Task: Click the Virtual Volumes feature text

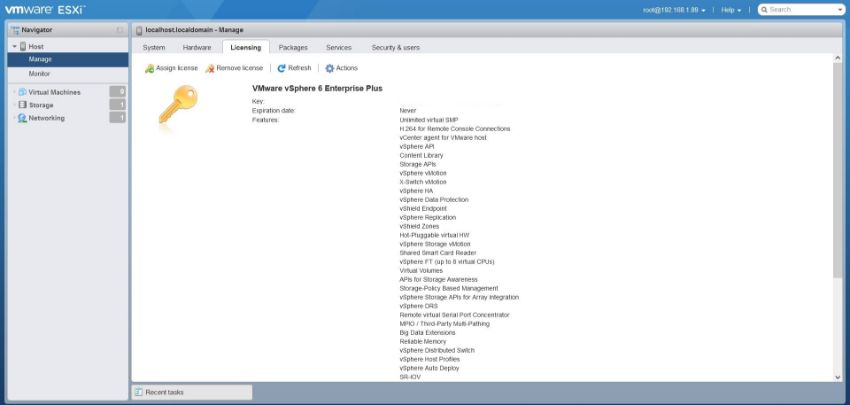Action: pos(421,271)
